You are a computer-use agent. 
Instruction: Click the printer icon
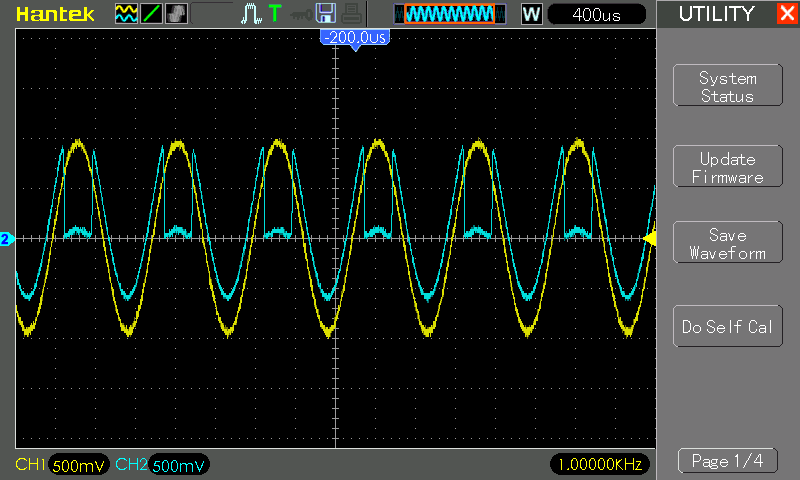point(351,14)
